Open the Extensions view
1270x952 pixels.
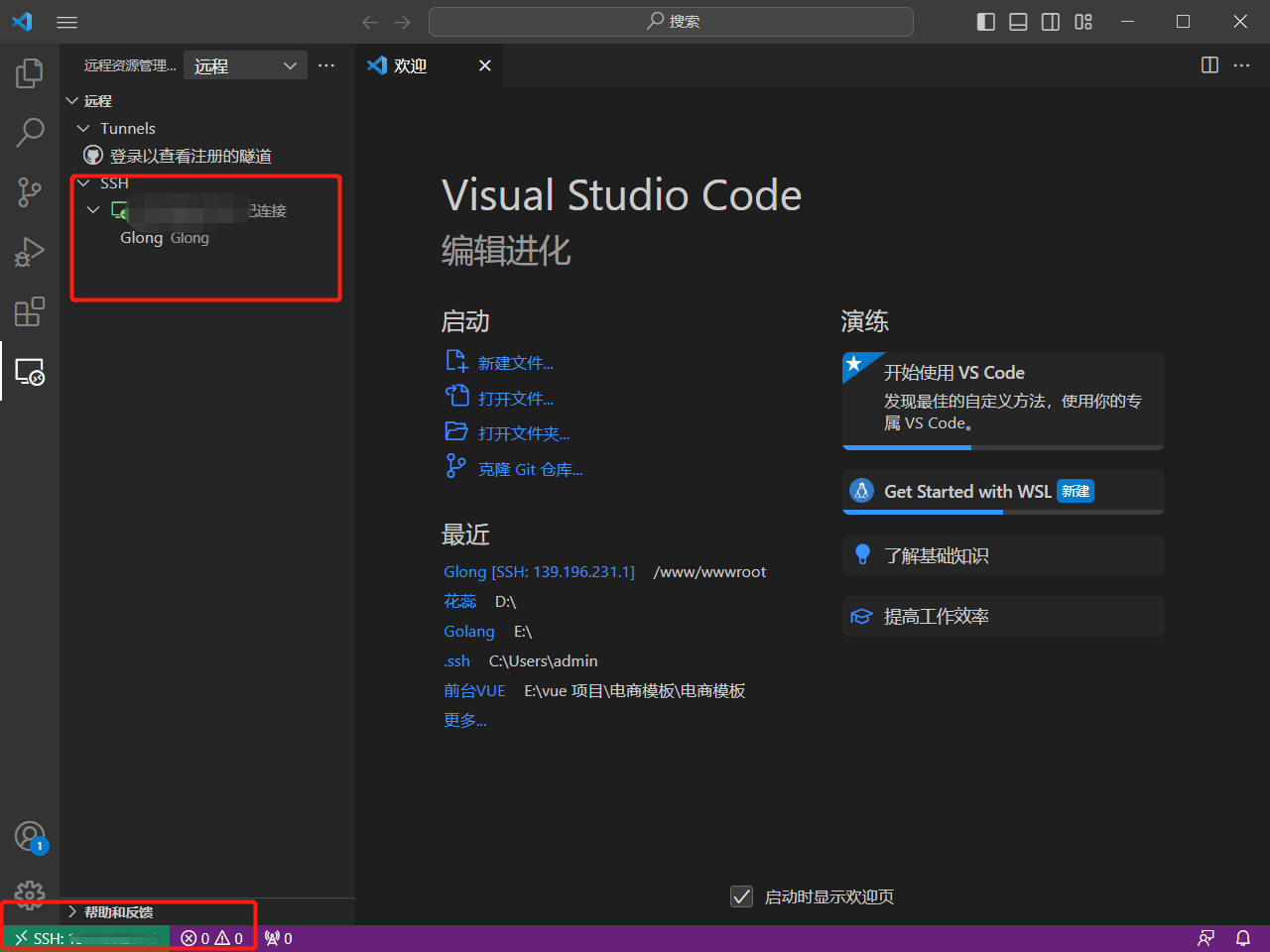(x=30, y=311)
